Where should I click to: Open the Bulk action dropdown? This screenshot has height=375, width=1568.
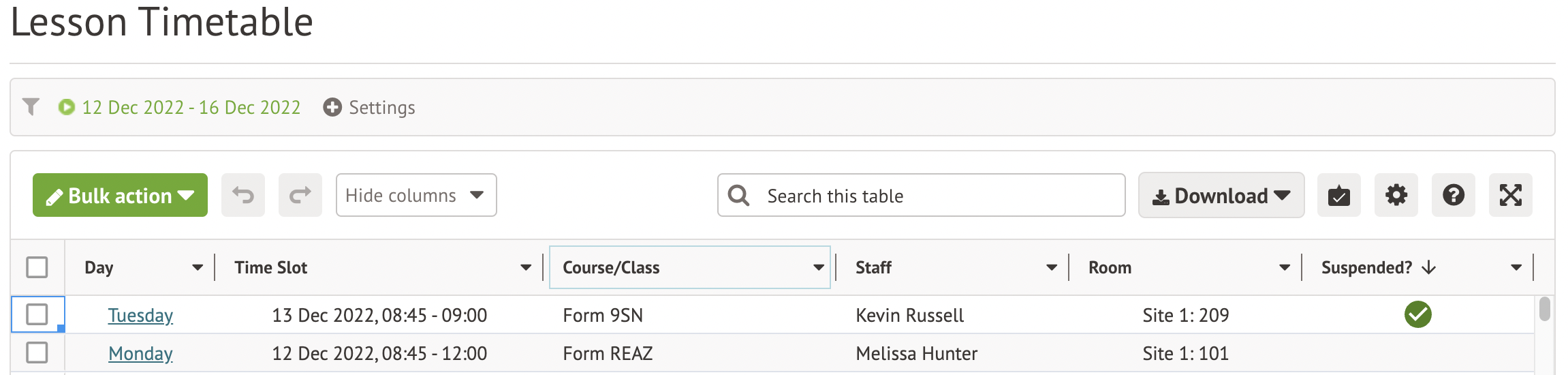click(120, 196)
